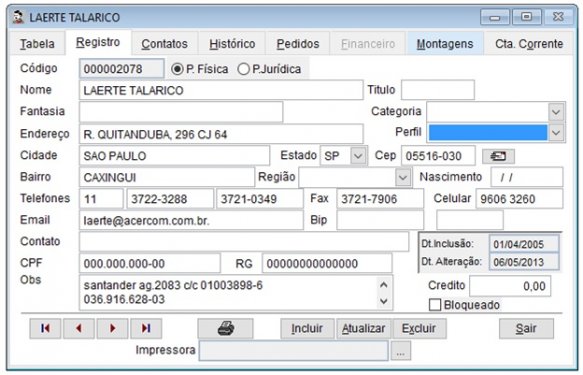
Task: Open the Contatos tab
Action: (x=164, y=44)
